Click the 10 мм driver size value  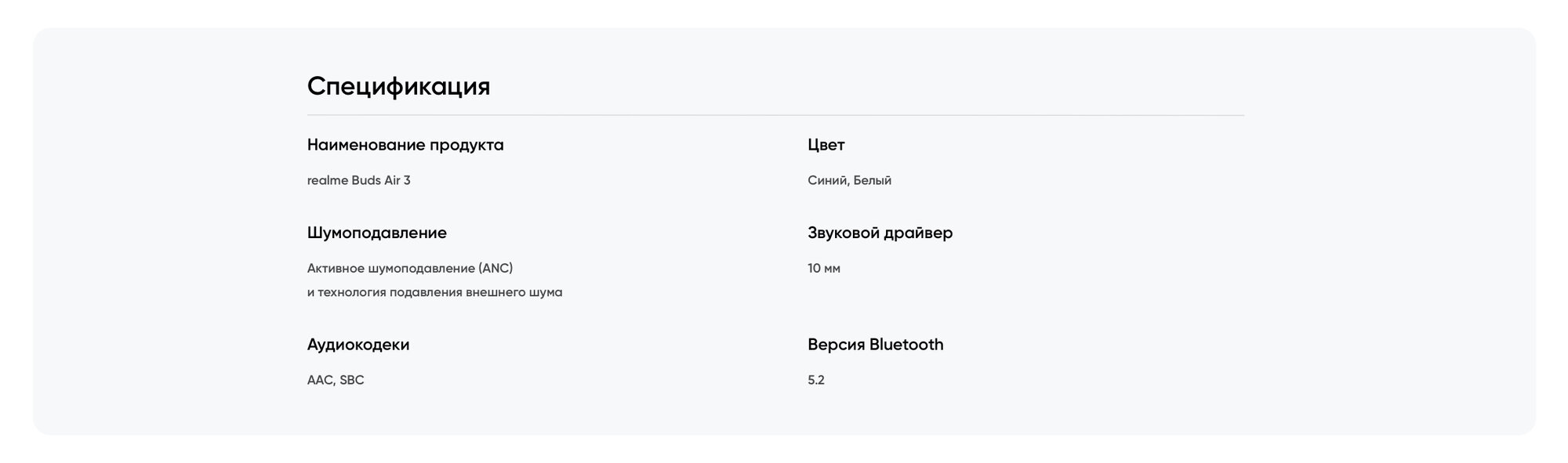[823, 268]
